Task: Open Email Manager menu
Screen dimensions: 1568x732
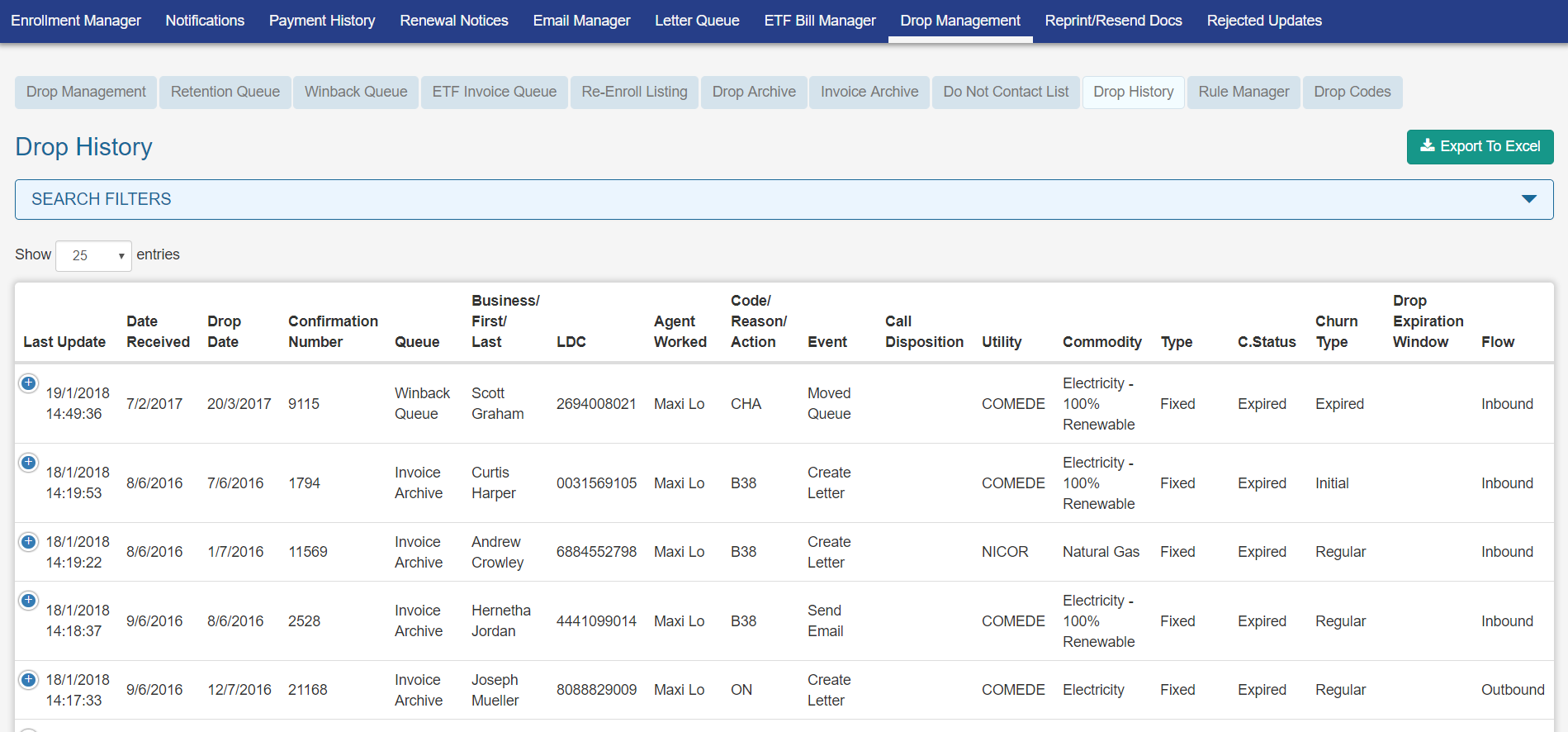Action: 581,21
